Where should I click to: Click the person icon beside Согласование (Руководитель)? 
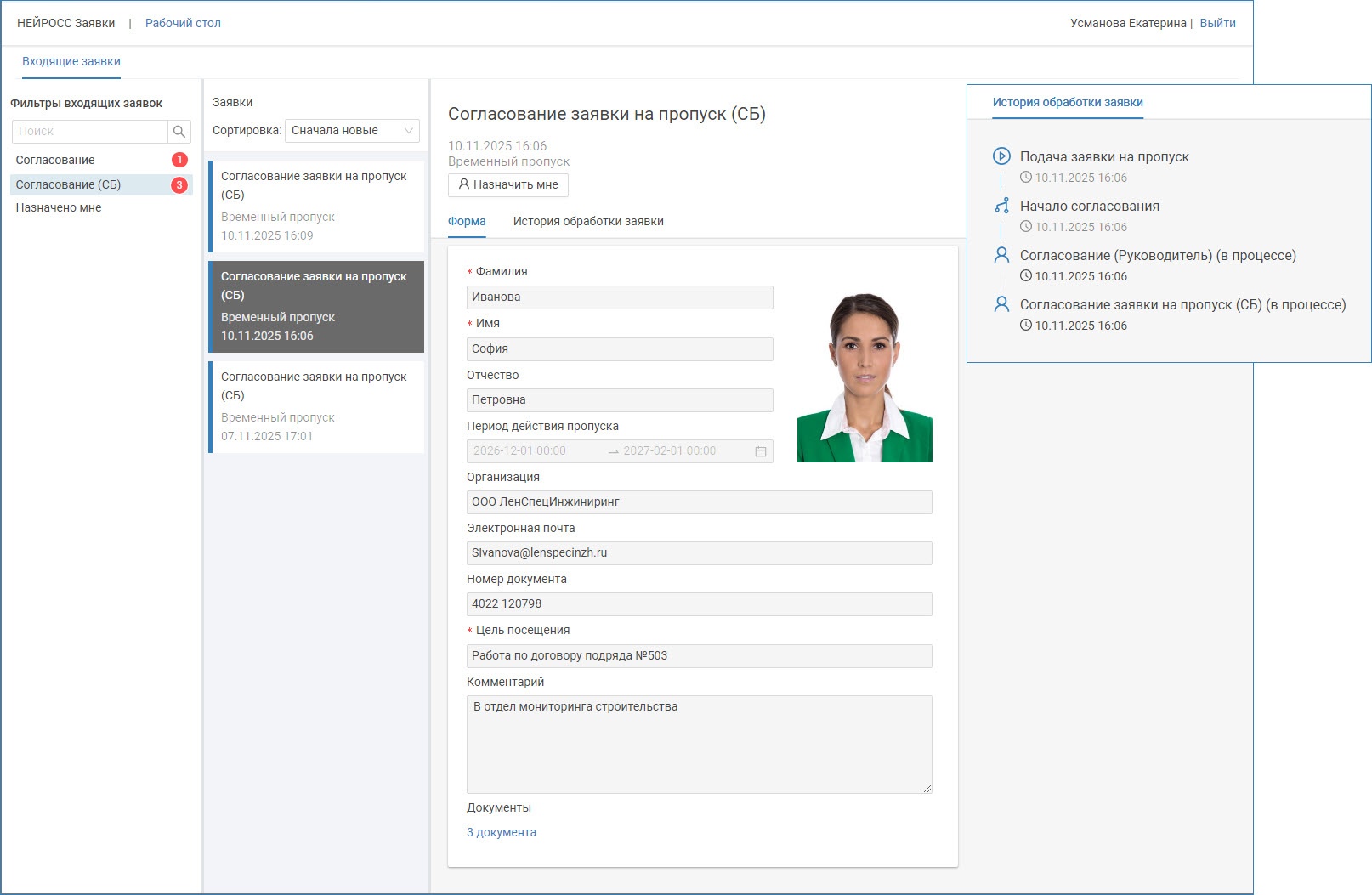click(1001, 255)
